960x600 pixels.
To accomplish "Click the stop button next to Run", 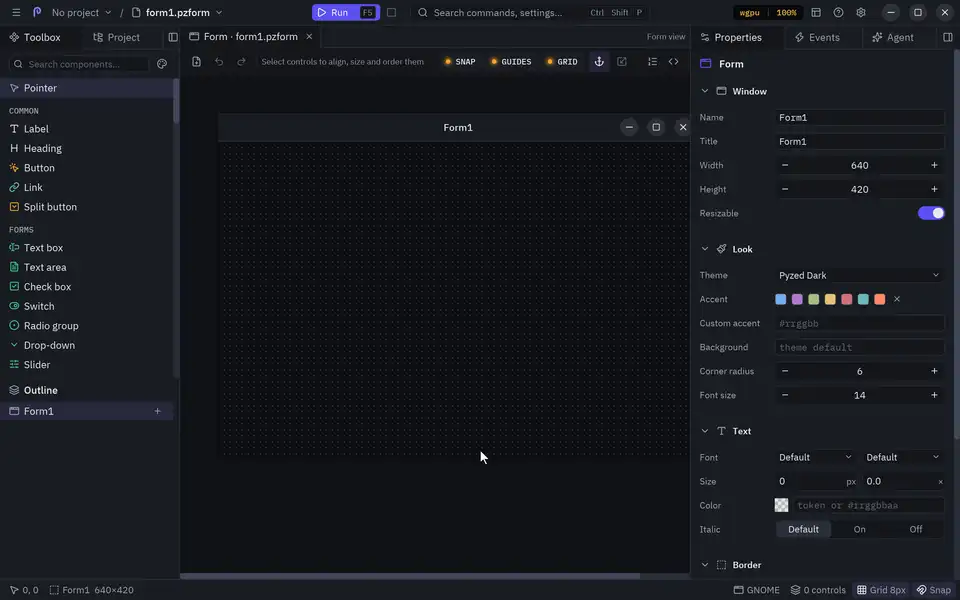I will [391, 12].
